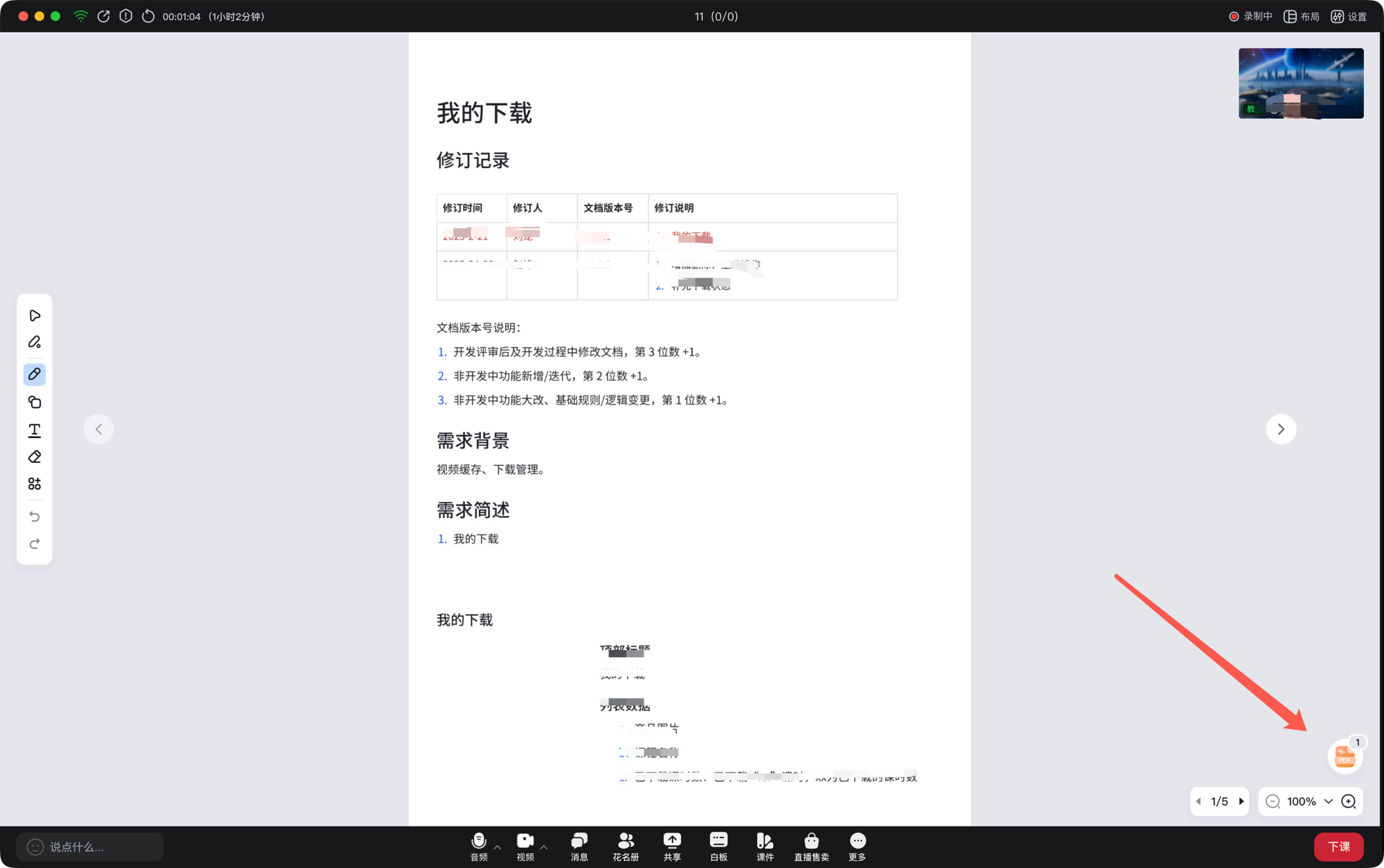Open 直播售卖 live selling

coord(811,847)
